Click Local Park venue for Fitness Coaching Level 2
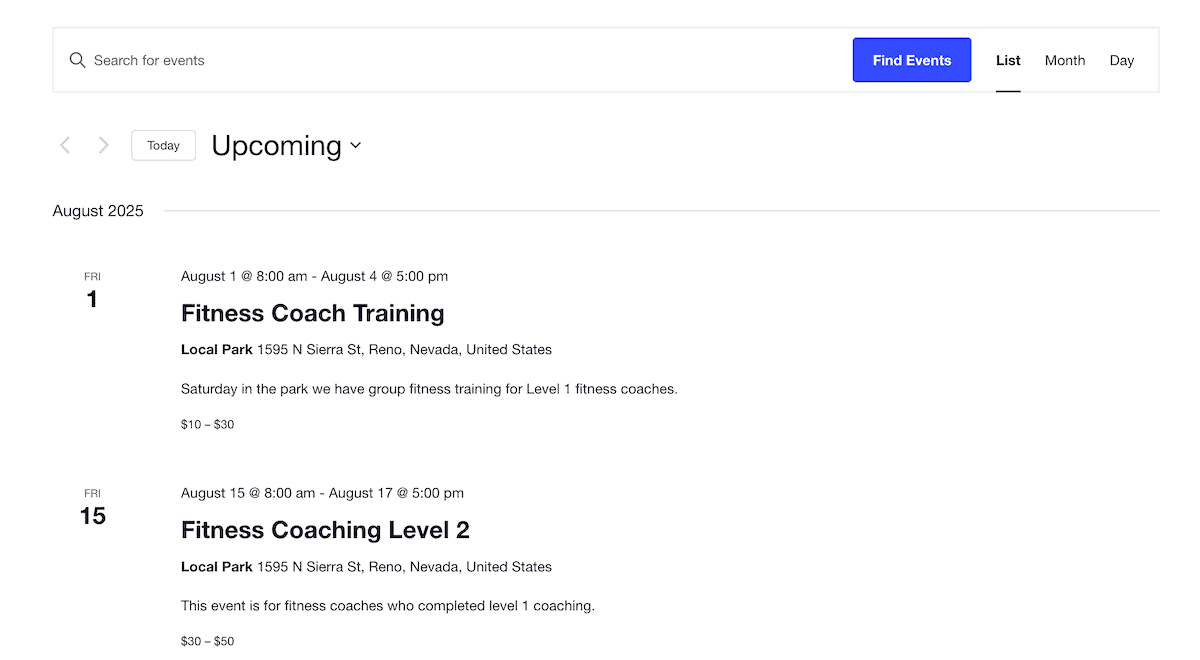 pyautogui.click(x=217, y=567)
